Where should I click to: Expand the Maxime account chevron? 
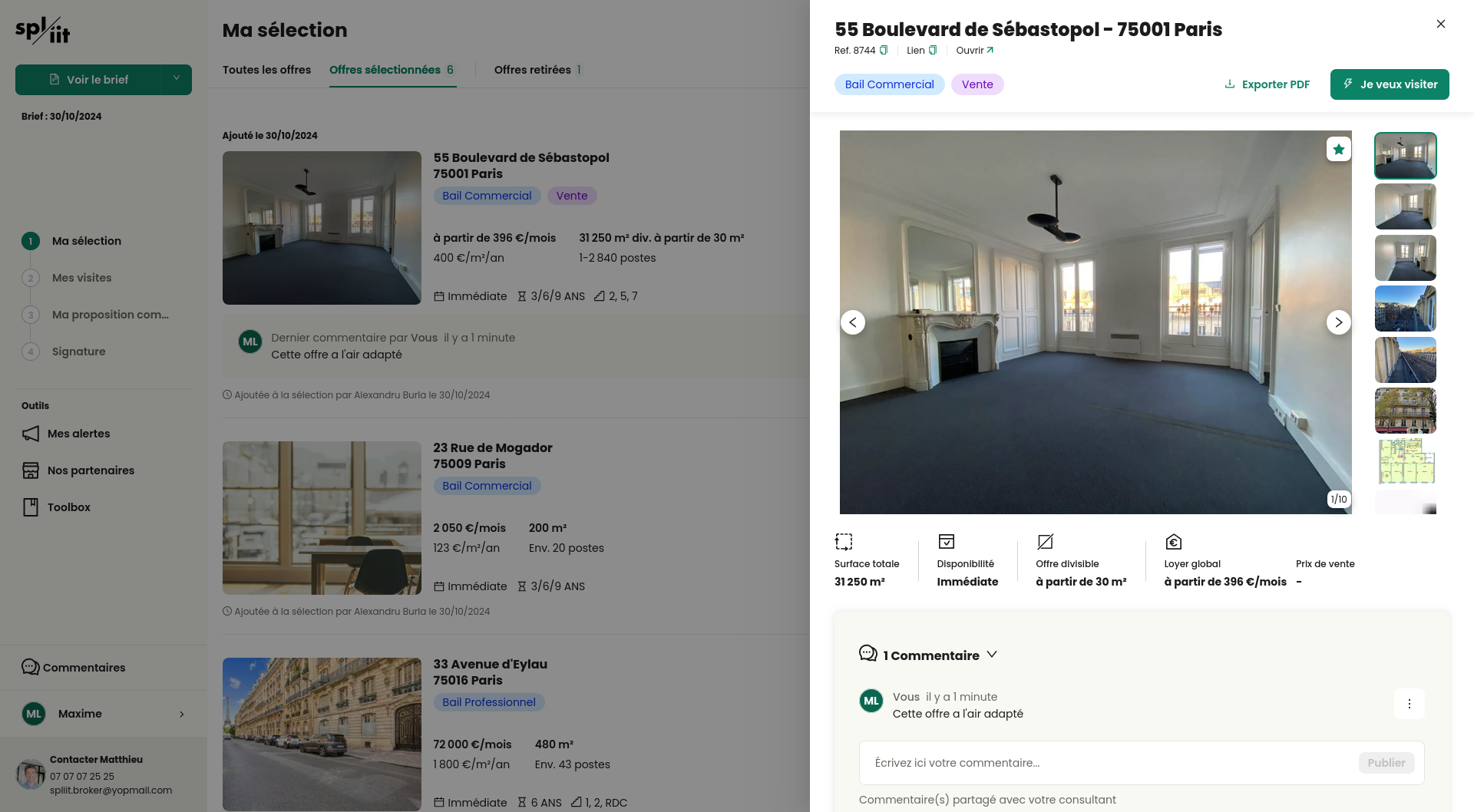point(182,714)
